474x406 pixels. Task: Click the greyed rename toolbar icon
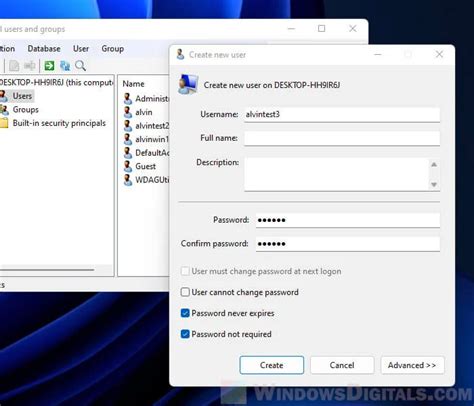coord(30,66)
